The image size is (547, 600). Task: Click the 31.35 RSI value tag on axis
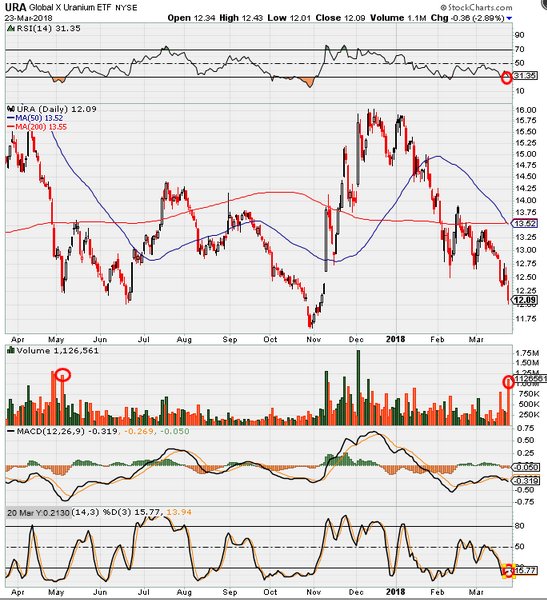pyautogui.click(x=525, y=76)
